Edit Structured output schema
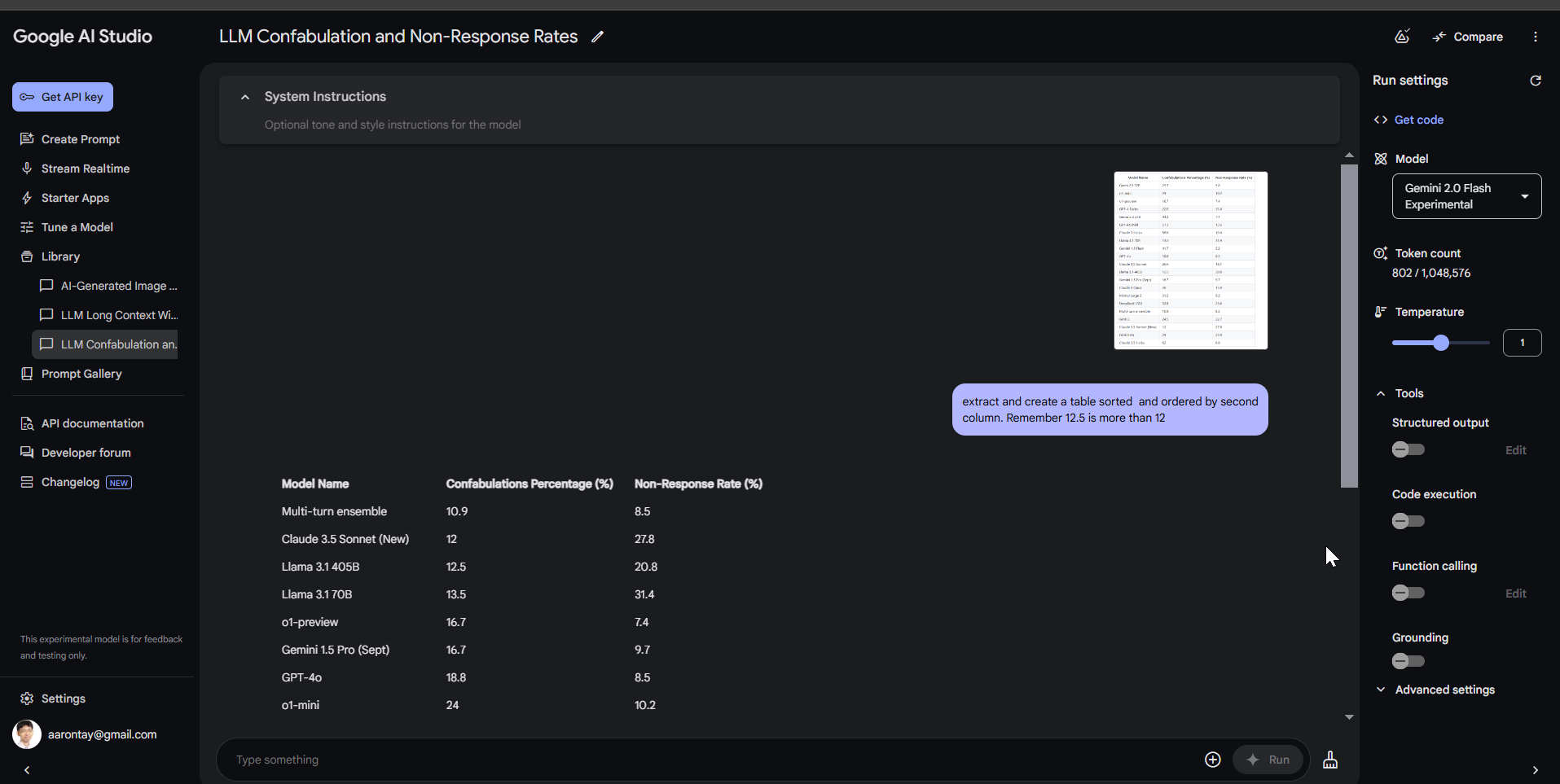This screenshot has width=1560, height=784. [x=1515, y=450]
